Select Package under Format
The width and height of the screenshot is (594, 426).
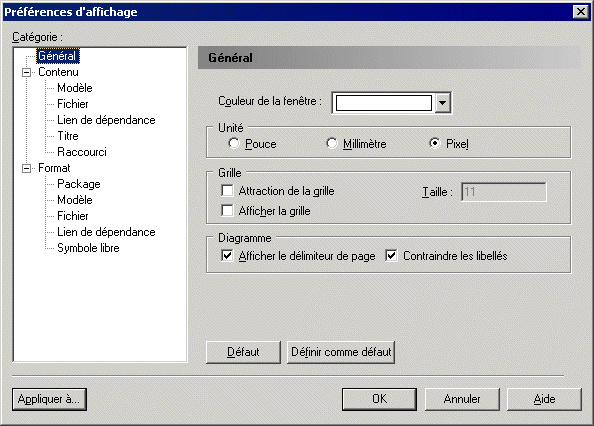[79, 184]
